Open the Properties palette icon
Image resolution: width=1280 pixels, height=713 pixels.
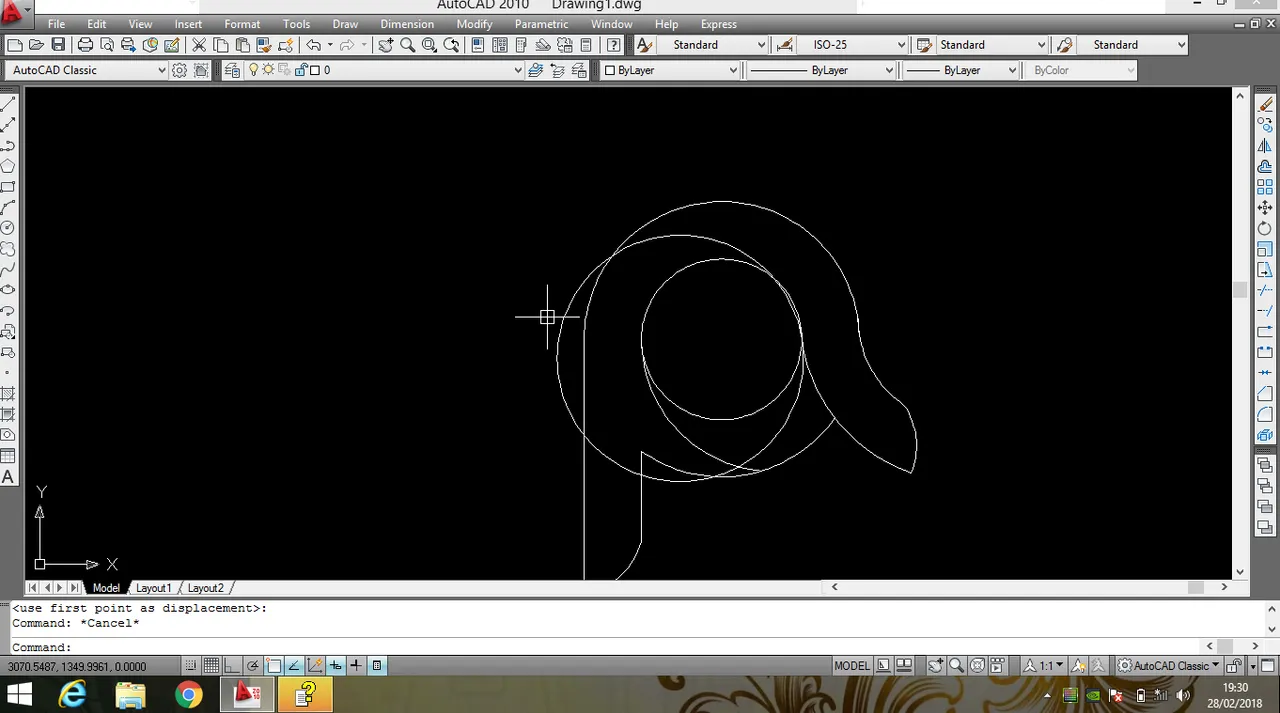tap(478, 45)
